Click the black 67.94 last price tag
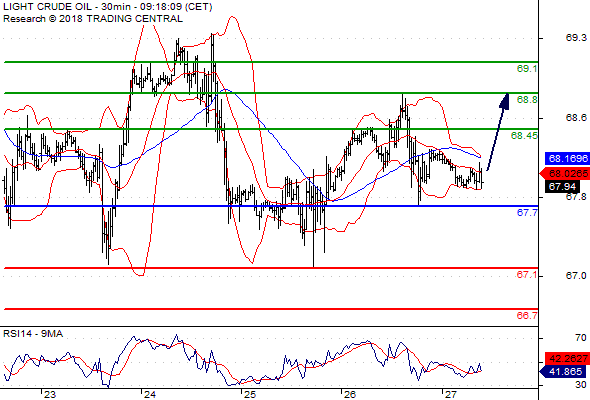This screenshot has height=400, width=590. [x=562, y=186]
